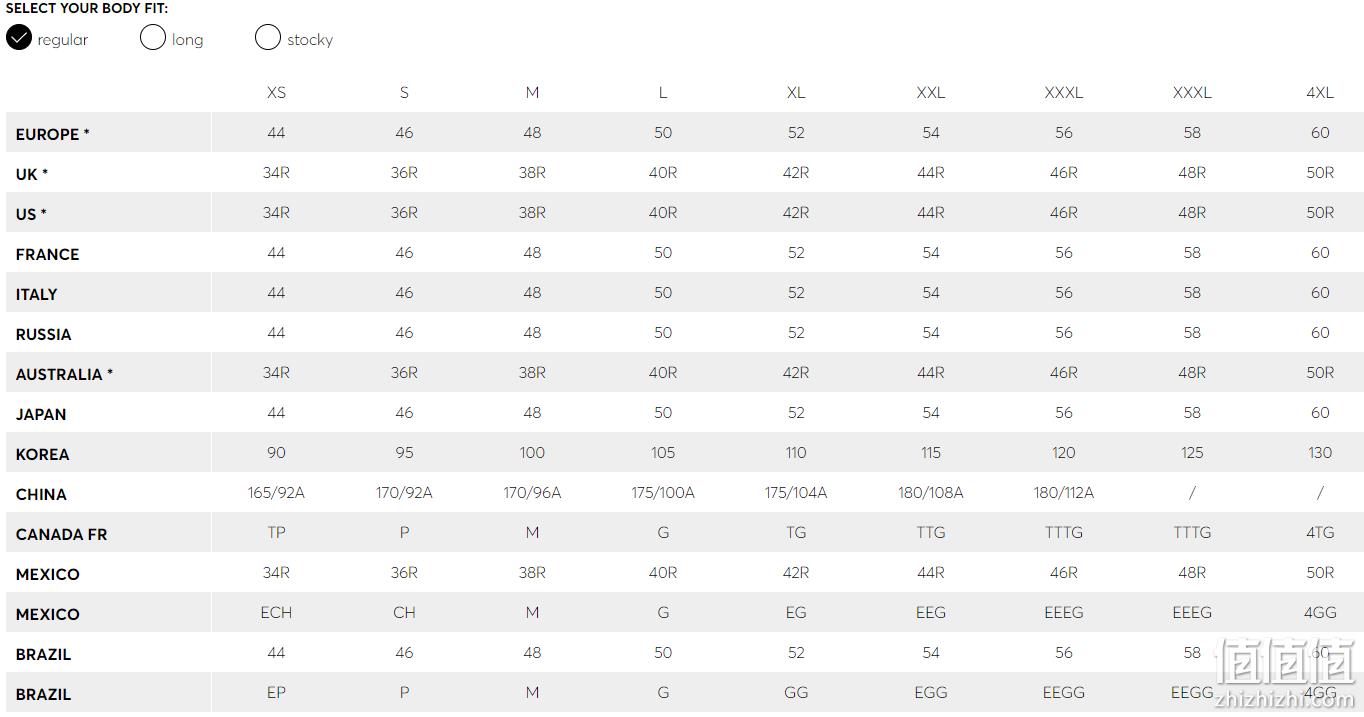The width and height of the screenshot is (1364, 717).
Task: Click the CHINA row label
Action: click(41, 494)
